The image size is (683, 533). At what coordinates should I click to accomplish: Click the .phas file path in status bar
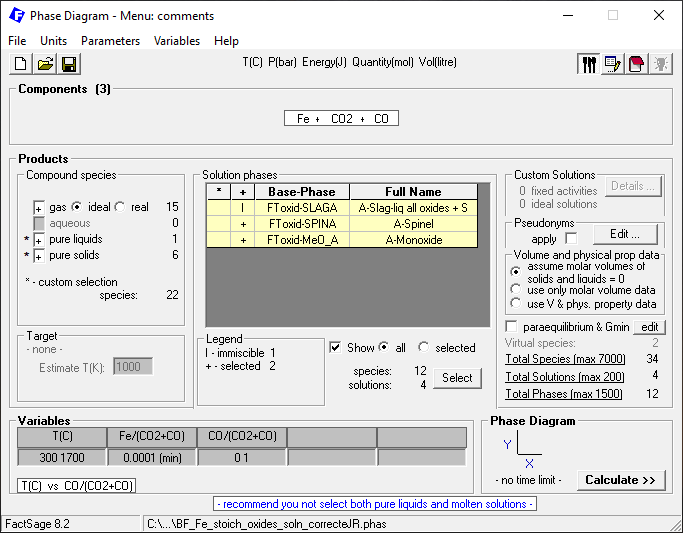267,524
